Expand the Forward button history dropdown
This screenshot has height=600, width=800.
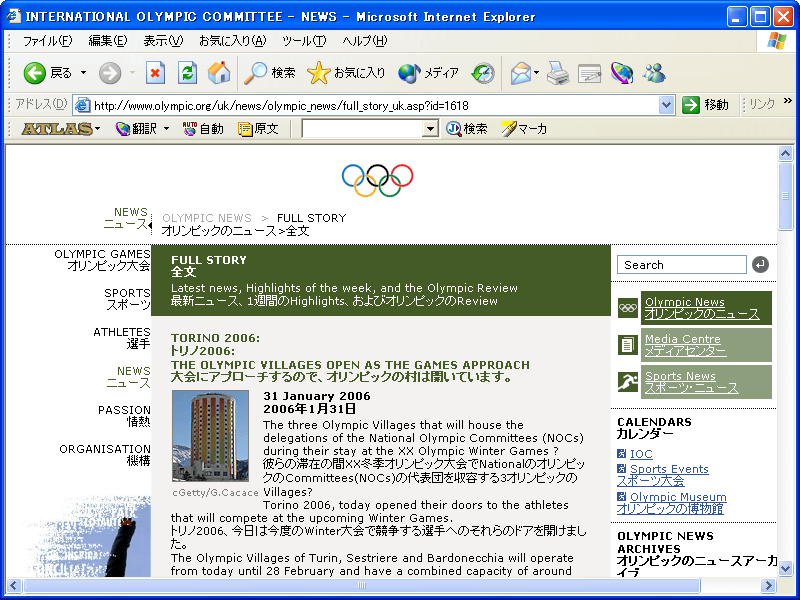pos(132,73)
